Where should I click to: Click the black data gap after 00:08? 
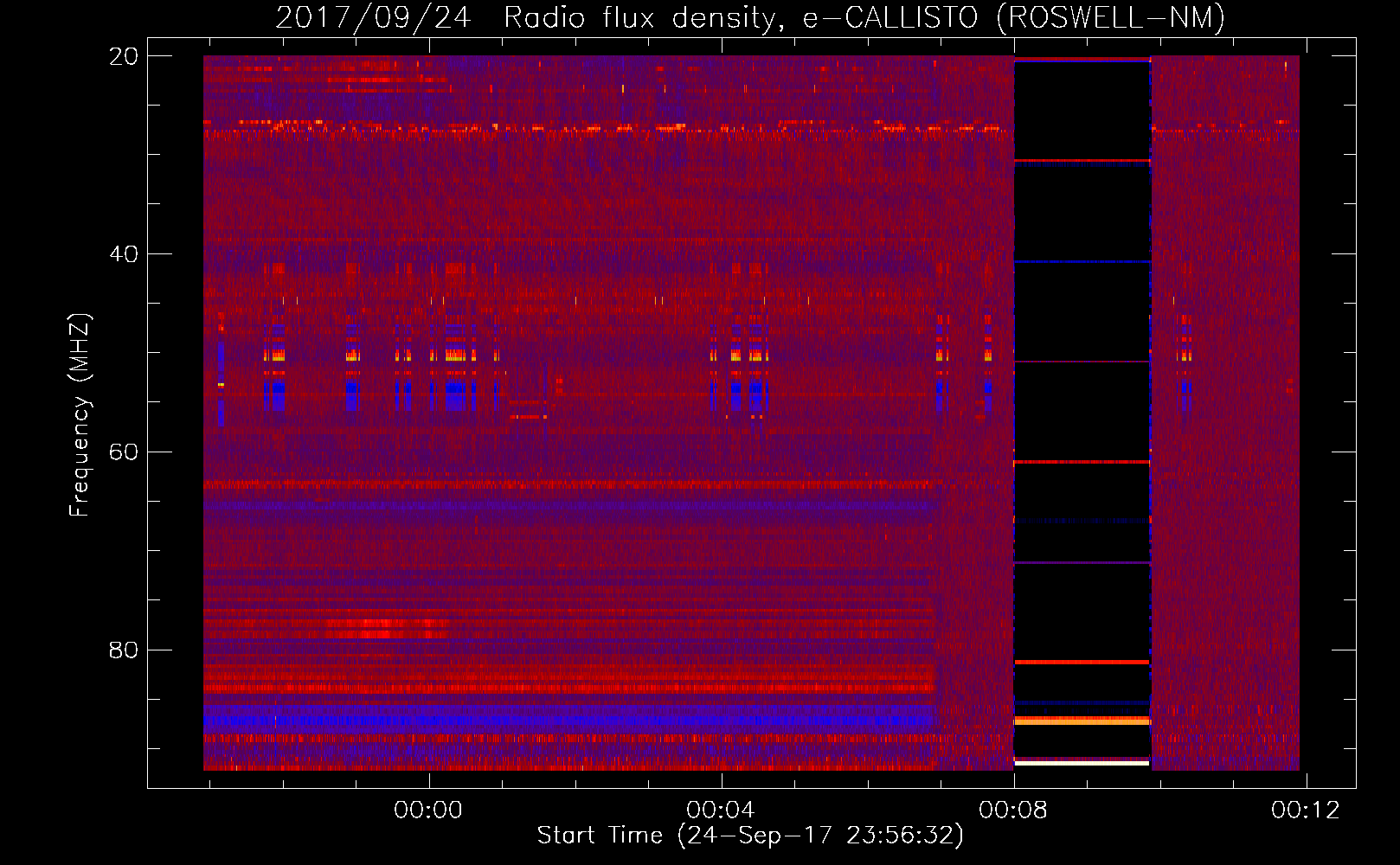point(1082,413)
